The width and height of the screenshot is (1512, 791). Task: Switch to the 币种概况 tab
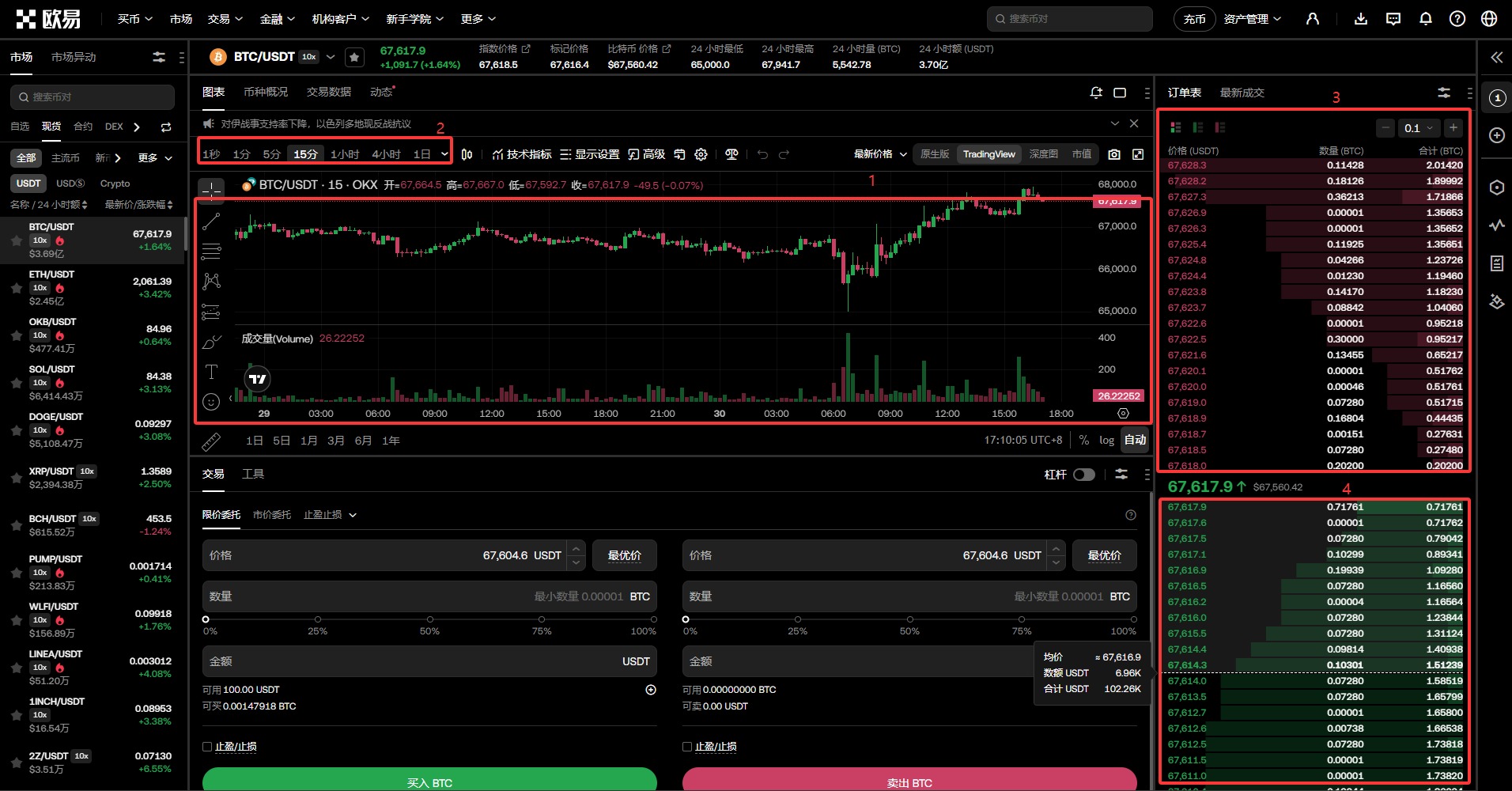pos(266,93)
